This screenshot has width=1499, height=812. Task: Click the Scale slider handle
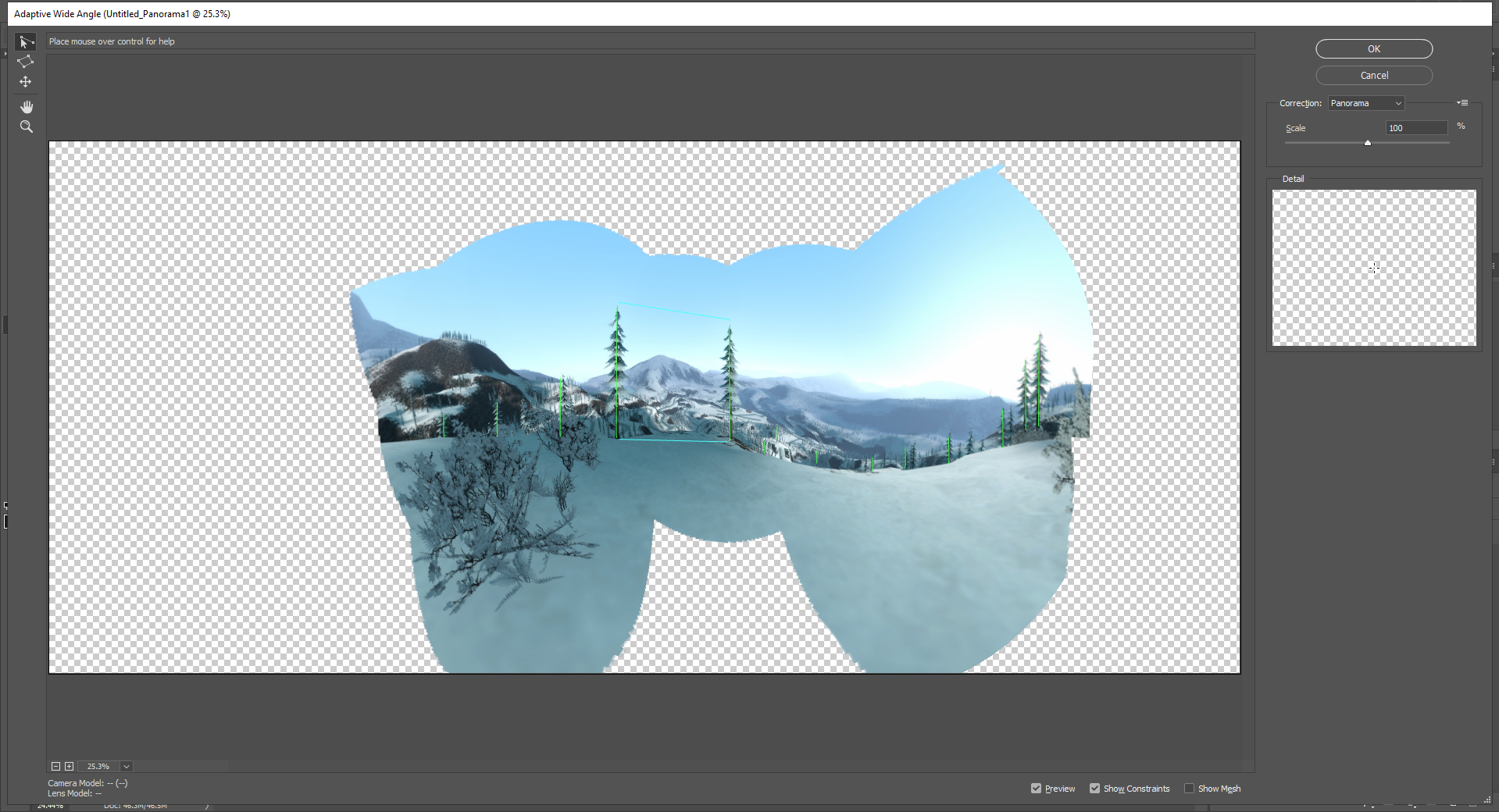tap(1367, 143)
